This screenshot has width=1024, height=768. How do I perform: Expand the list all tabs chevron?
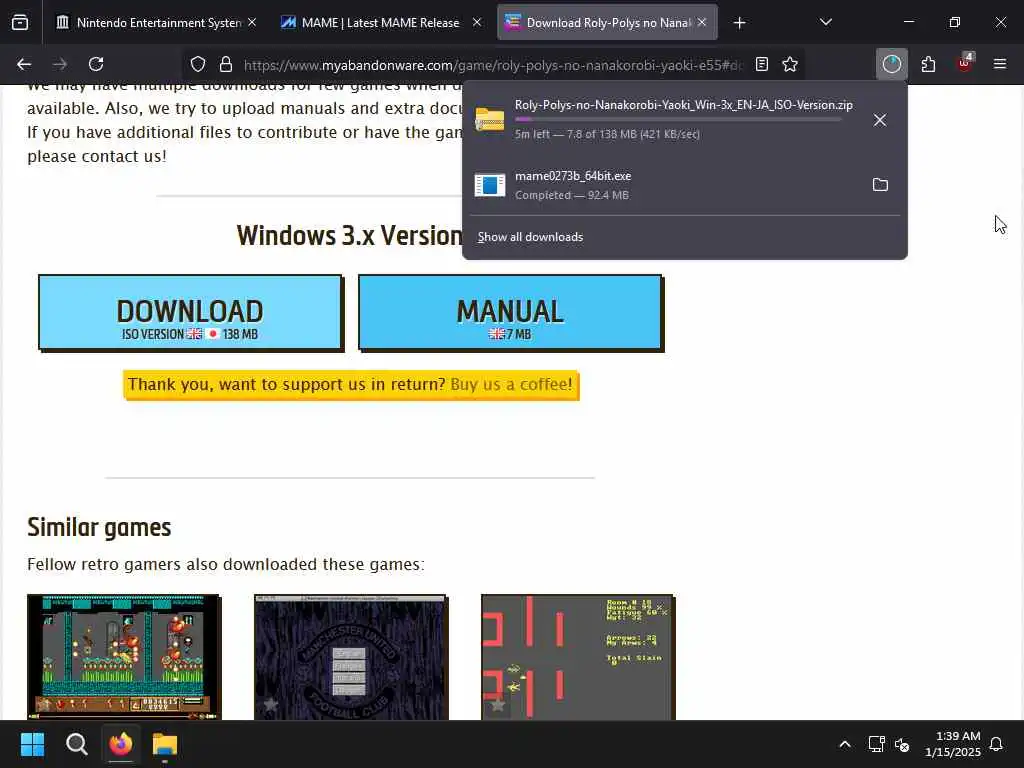(825, 23)
